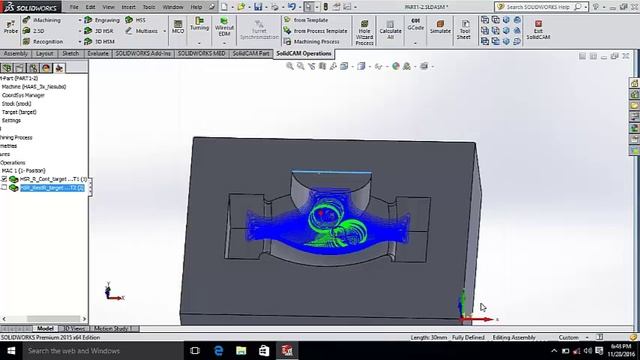640x360 pixels.
Task: Select the HSR_R_Cont_target operation in tree
Action: 53,179
